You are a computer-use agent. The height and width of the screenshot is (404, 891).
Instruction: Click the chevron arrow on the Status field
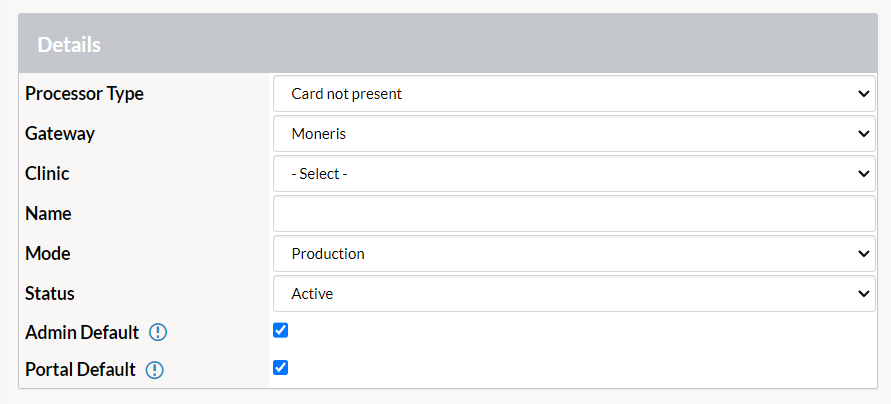point(864,294)
